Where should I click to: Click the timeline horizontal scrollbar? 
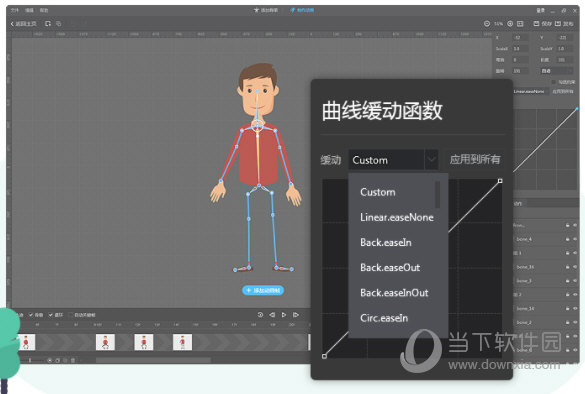click(x=153, y=360)
